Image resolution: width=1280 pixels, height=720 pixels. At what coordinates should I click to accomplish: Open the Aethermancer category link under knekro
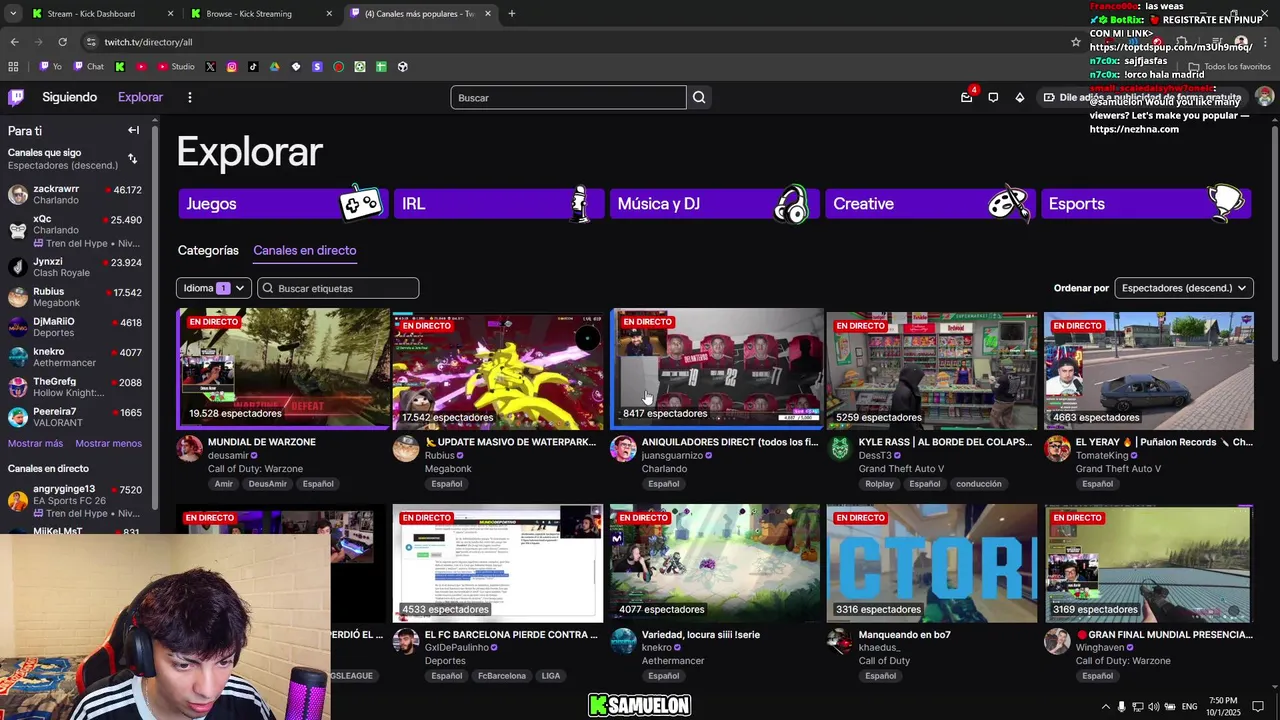pyautogui.click(x=673, y=661)
